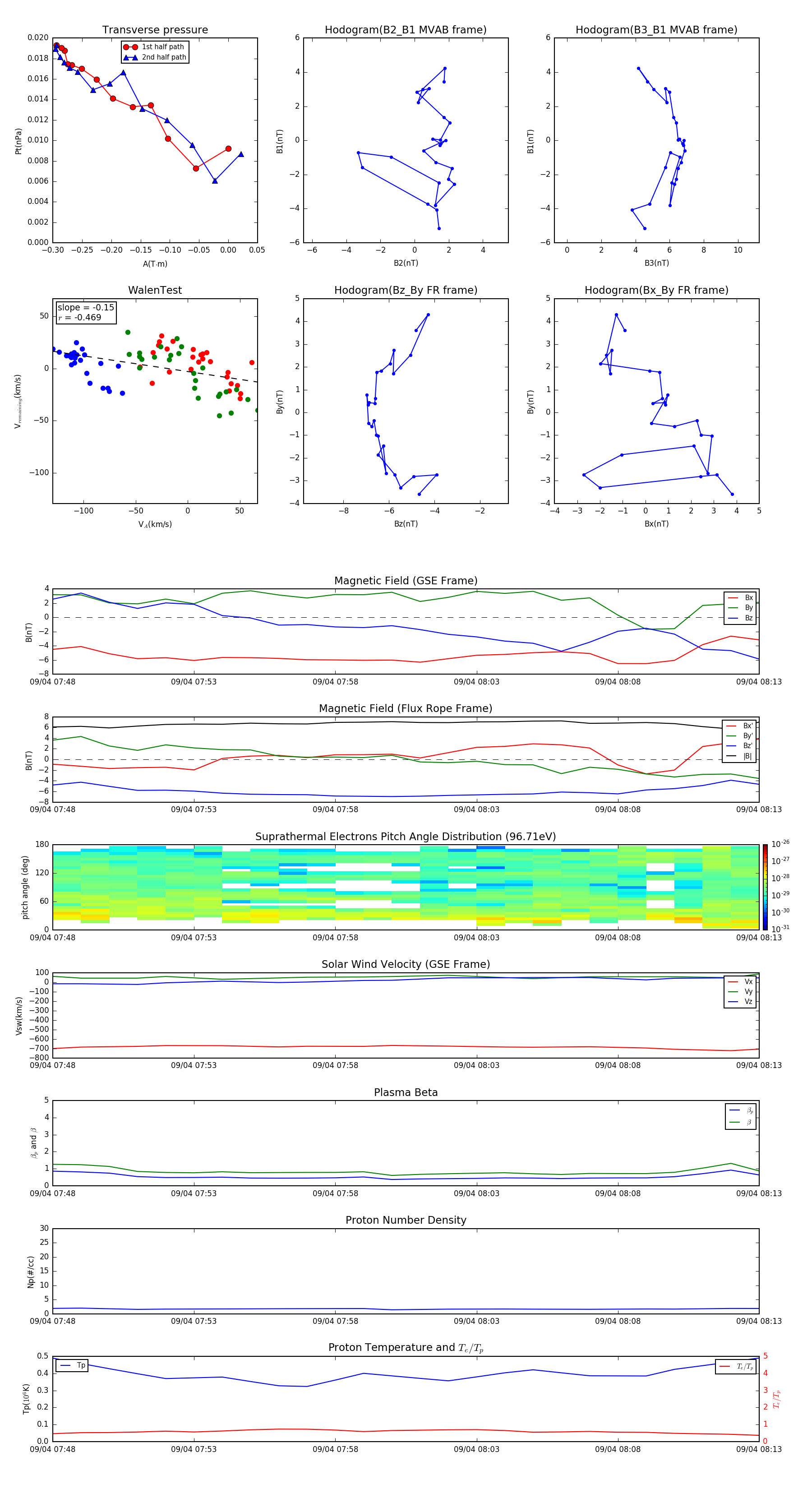Image resolution: width=812 pixels, height=1489 pixels.
Task: Select the red 'Te/Tp' right axis label
Action: pos(777,1399)
